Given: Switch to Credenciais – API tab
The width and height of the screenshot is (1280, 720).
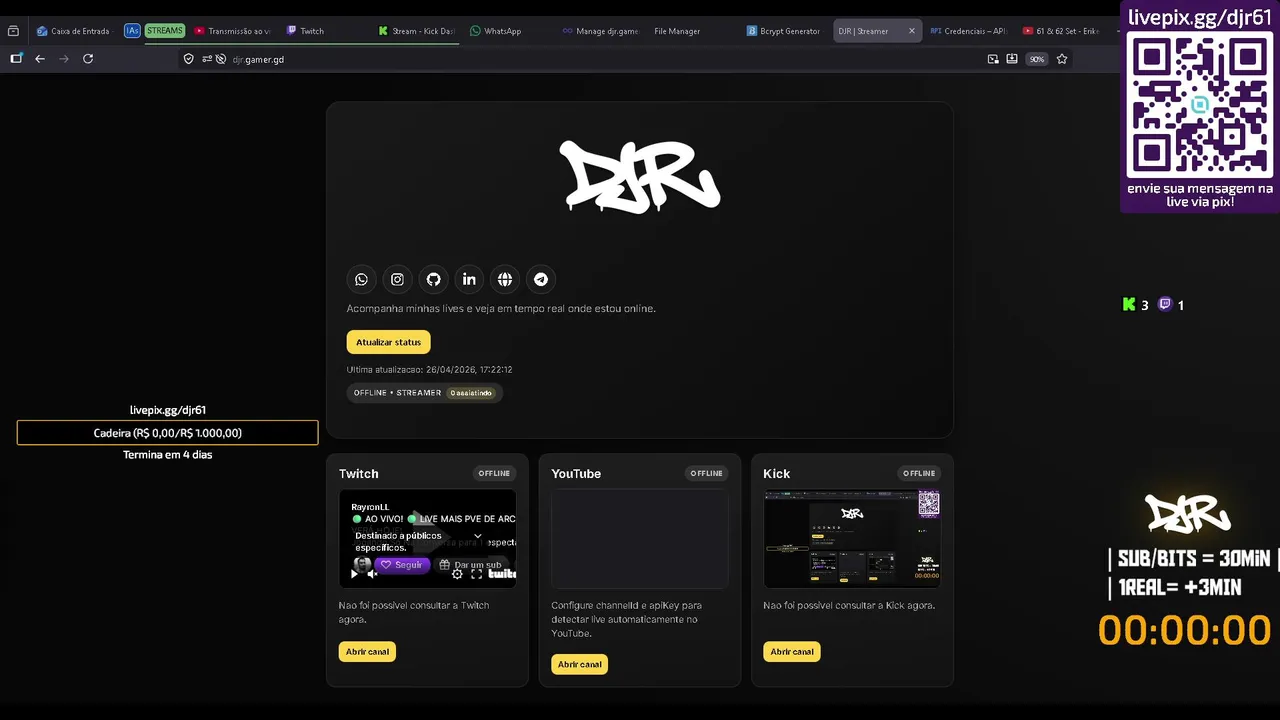Looking at the screenshot, I should pyautogui.click(x=967, y=31).
